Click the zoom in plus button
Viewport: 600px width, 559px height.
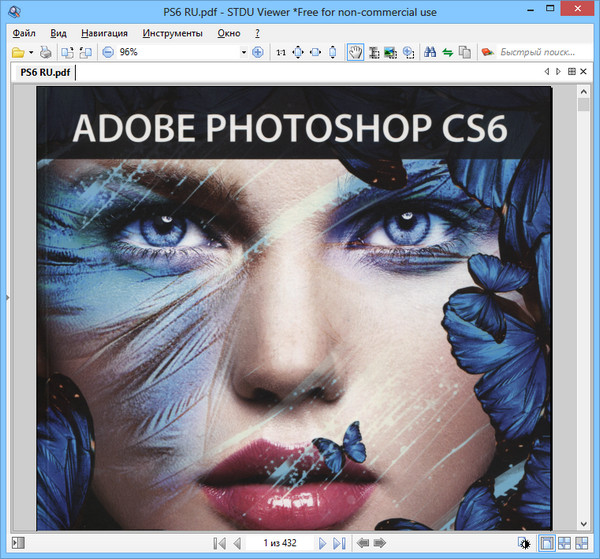coord(258,52)
